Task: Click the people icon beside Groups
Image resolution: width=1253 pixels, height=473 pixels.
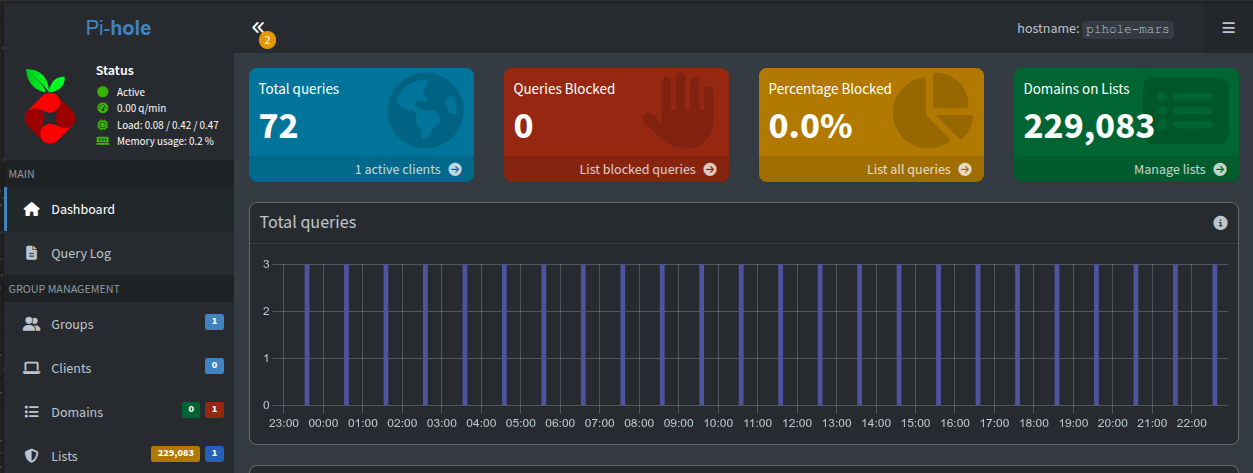Action: [x=32, y=324]
